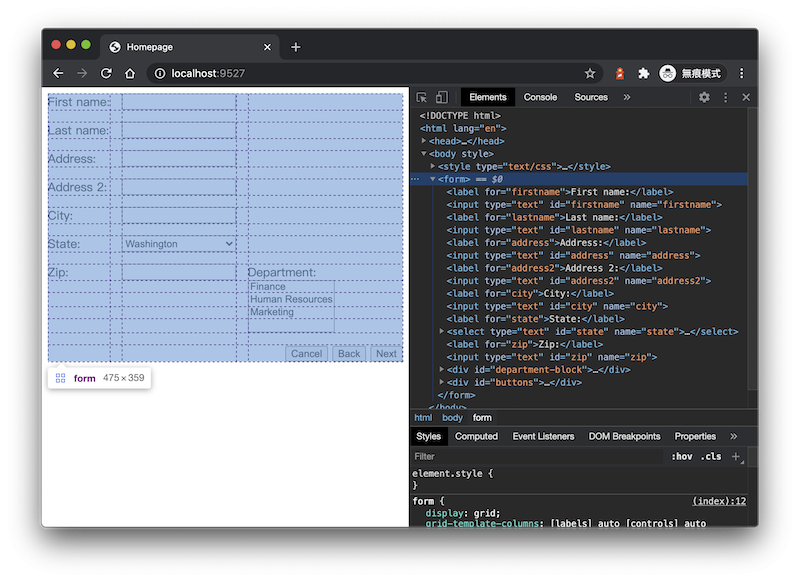Select Human Resources in Department list

pyautogui.click(x=291, y=299)
